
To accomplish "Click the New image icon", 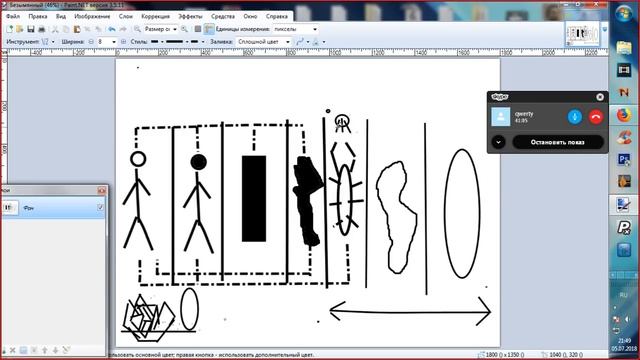I will (x=9, y=29).
